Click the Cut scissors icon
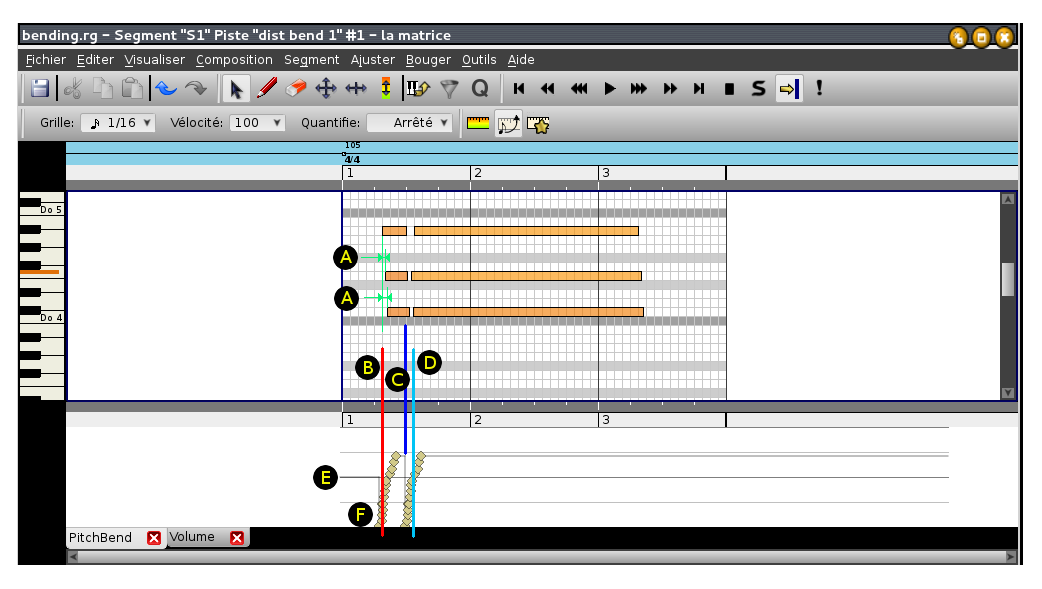The height and width of the screenshot is (589, 1042). (73, 88)
